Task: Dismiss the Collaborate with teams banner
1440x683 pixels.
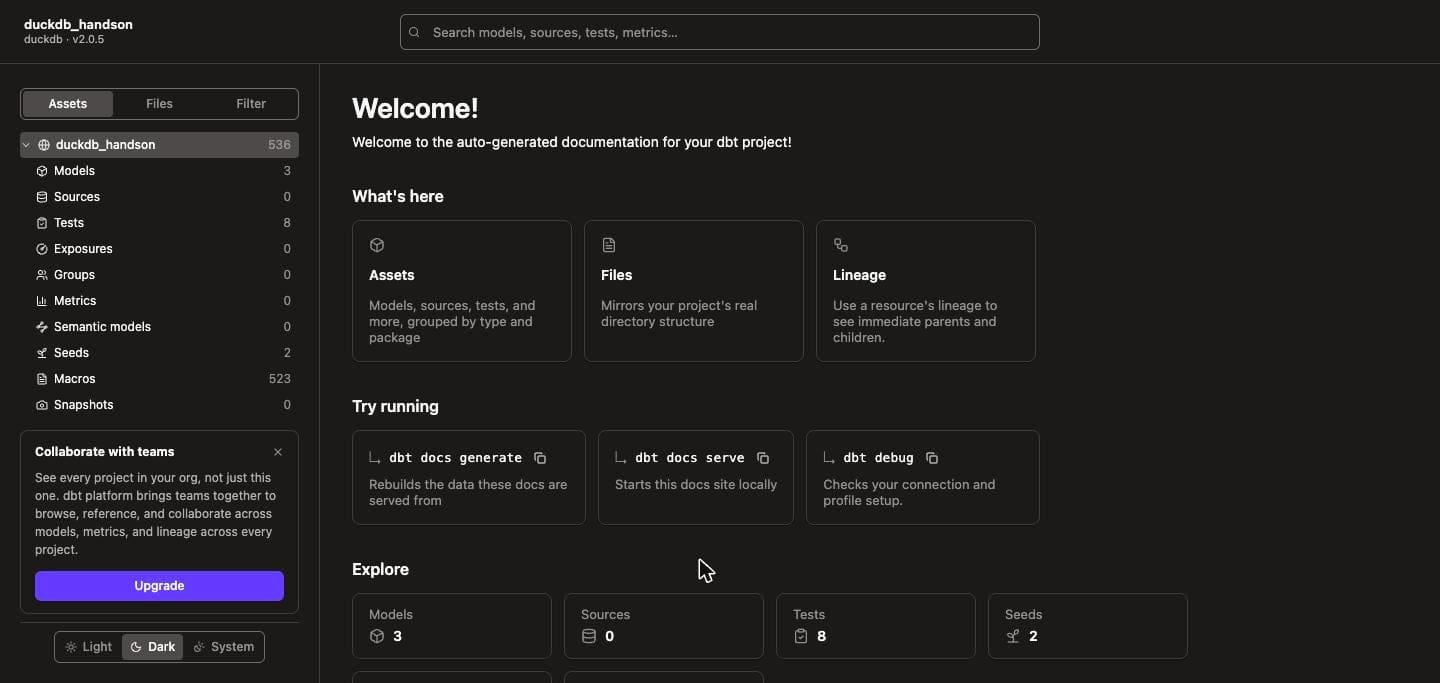Action: click(x=278, y=452)
